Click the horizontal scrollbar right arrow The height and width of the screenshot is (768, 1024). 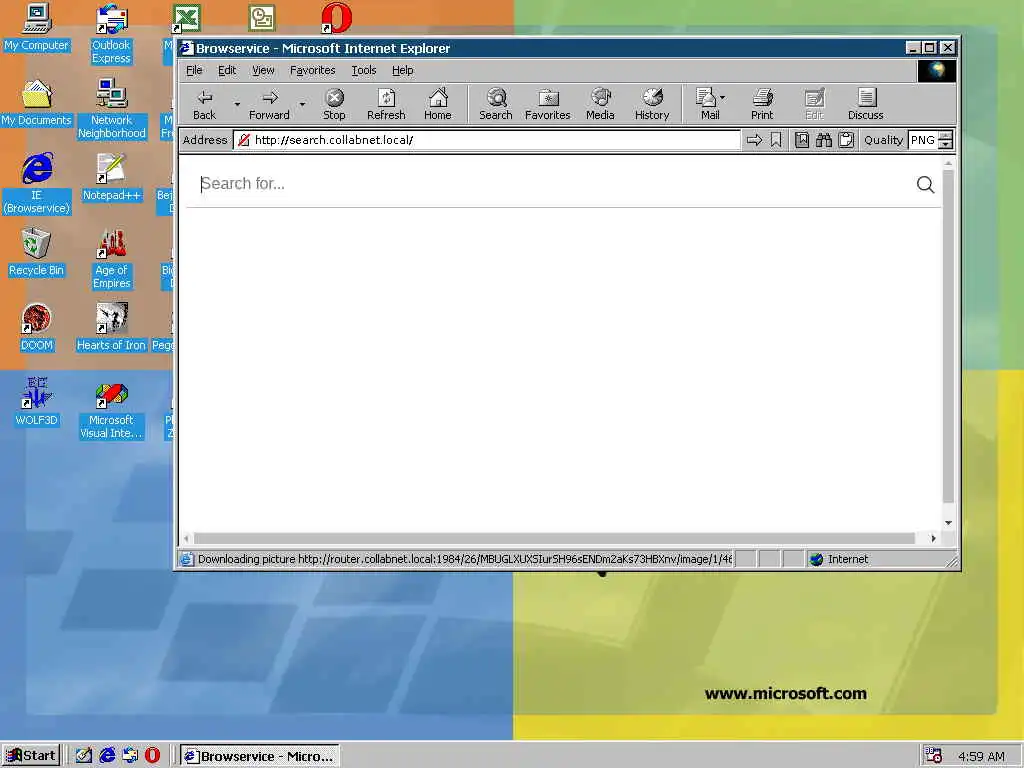click(x=933, y=538)
